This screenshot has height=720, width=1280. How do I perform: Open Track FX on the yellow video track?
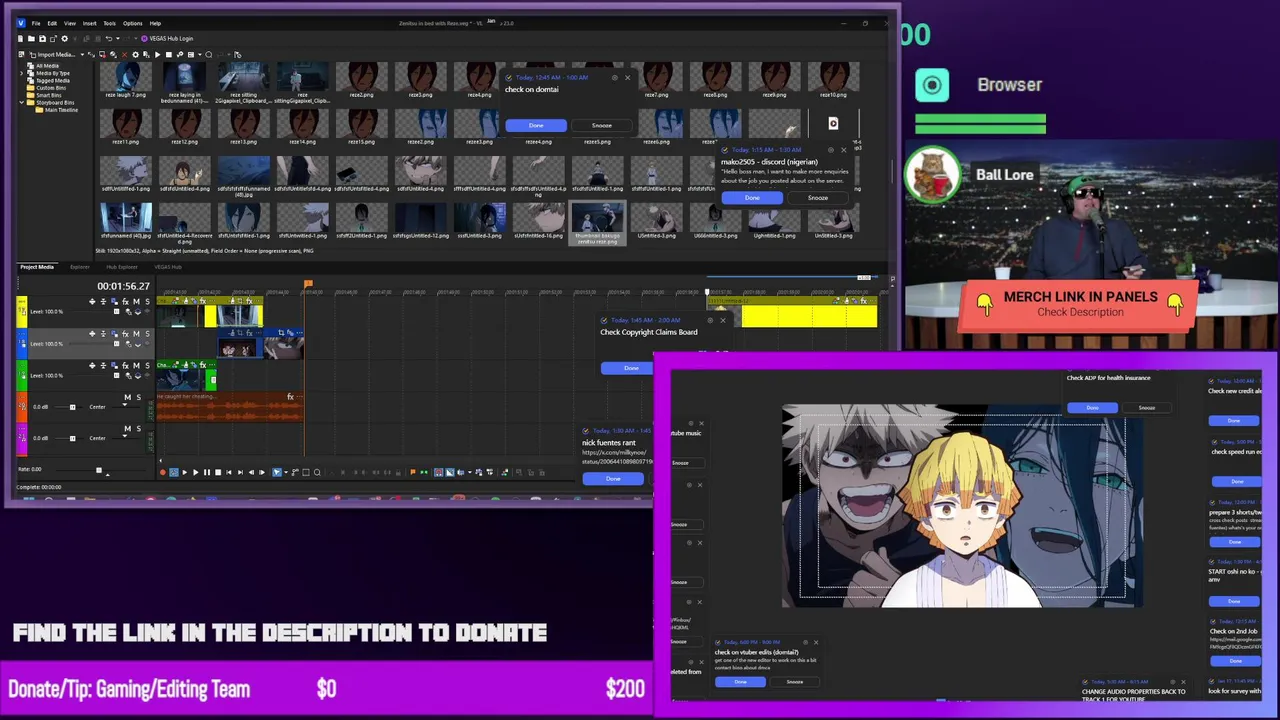(125, 301)
